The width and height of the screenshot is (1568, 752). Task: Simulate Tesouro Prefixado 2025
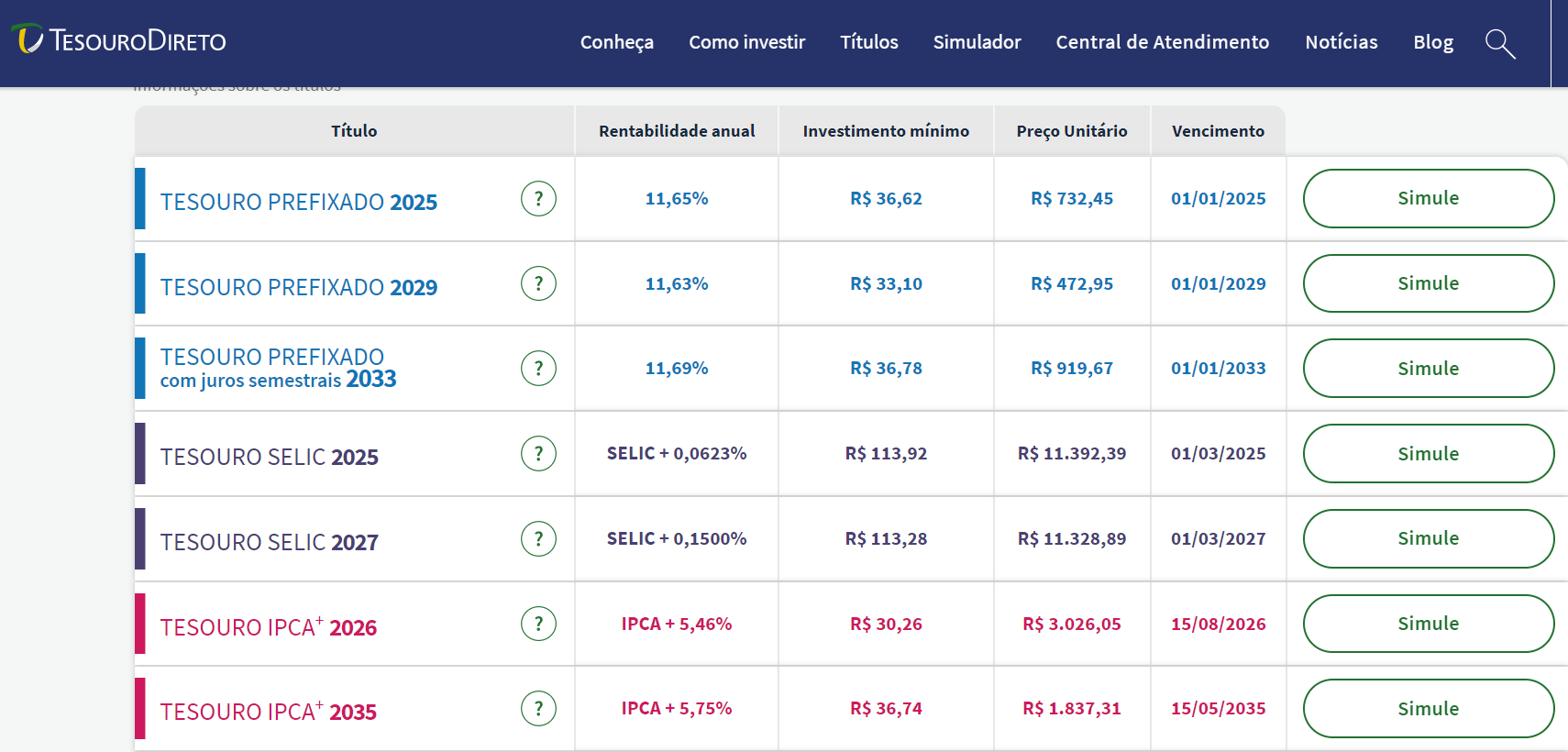coord(1429,198)
